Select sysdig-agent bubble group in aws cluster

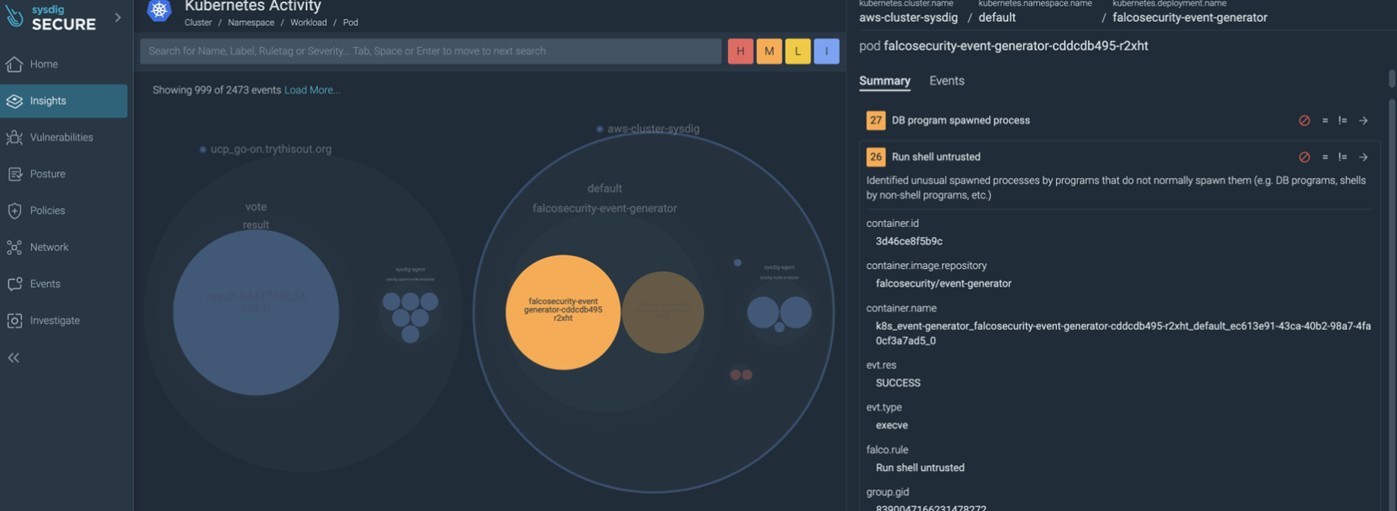780,313
